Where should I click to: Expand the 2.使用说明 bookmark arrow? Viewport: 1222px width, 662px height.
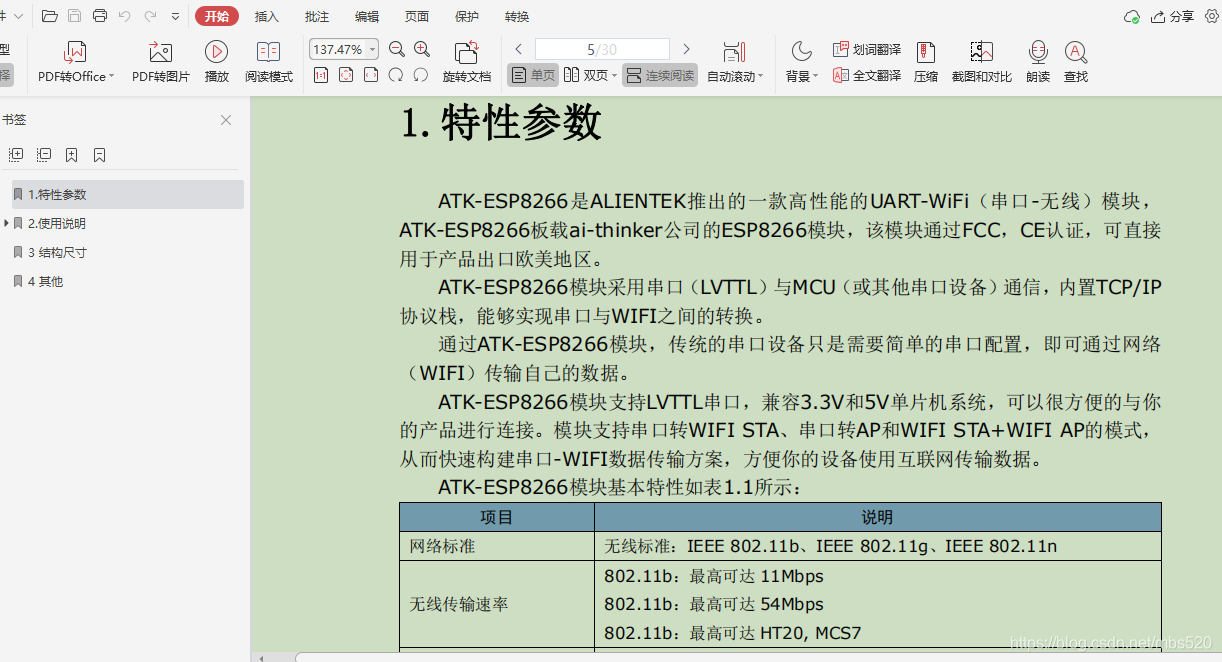coord(7,223)
